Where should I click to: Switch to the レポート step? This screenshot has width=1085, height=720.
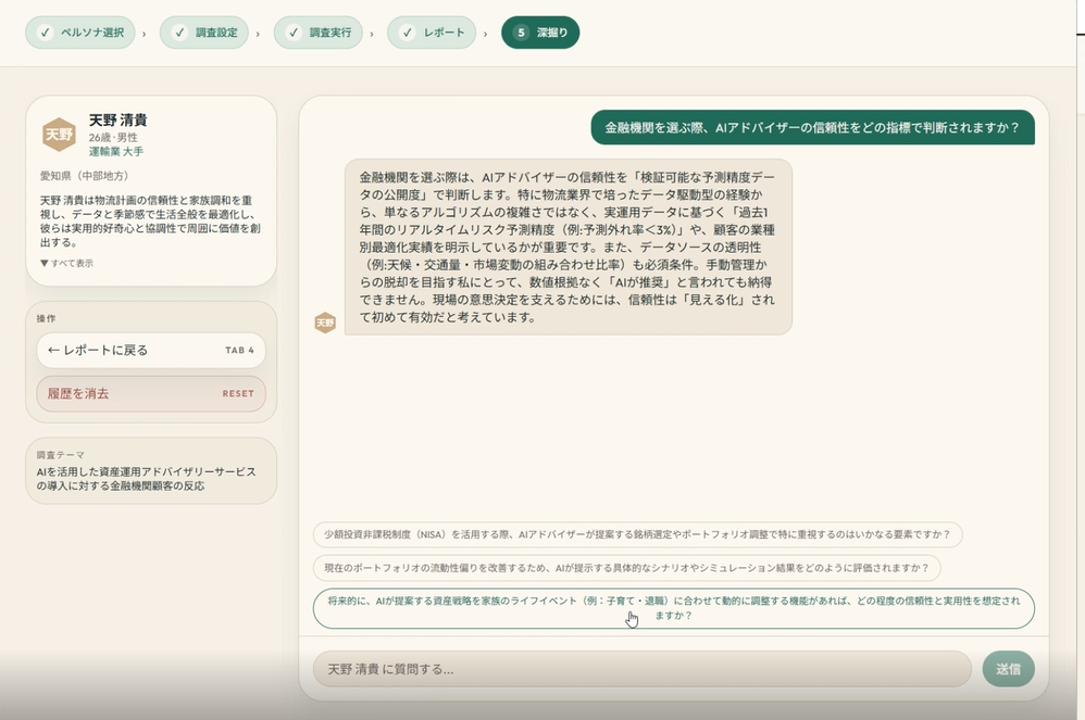click(432, 33)
